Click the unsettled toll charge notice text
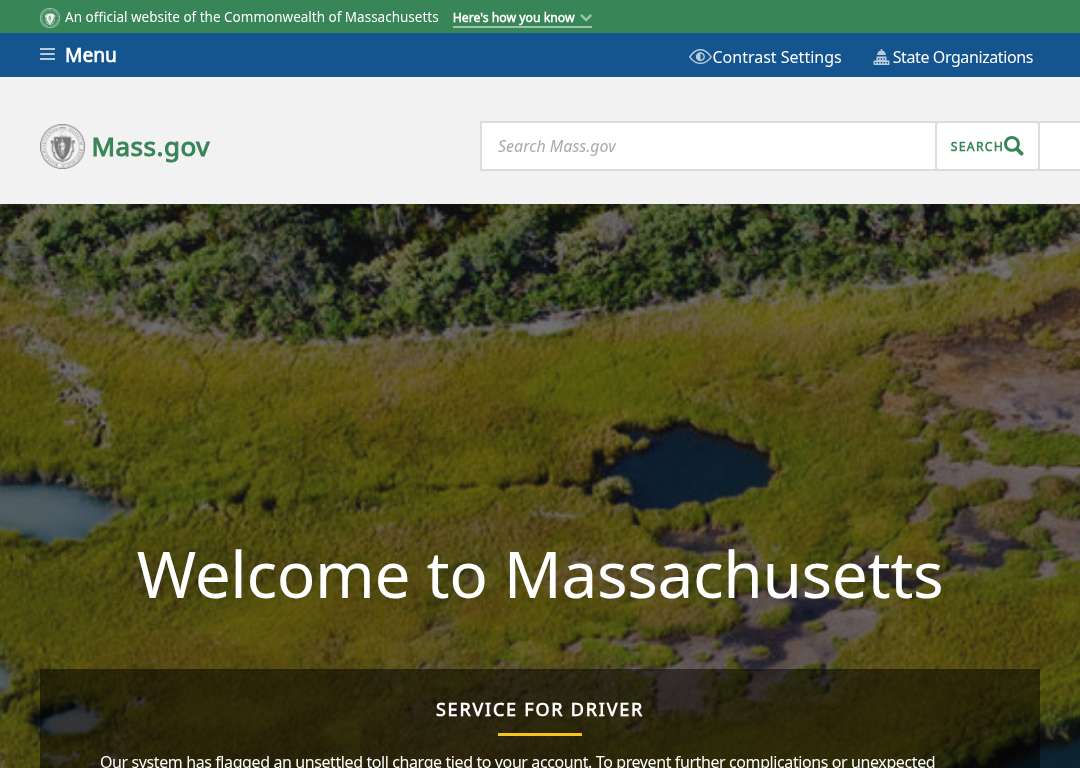 click(x=517, y=761)
